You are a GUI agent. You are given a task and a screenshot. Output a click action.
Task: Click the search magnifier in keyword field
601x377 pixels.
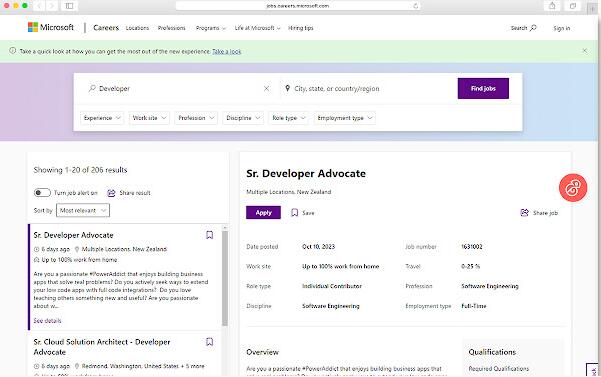tap(92, 89)
